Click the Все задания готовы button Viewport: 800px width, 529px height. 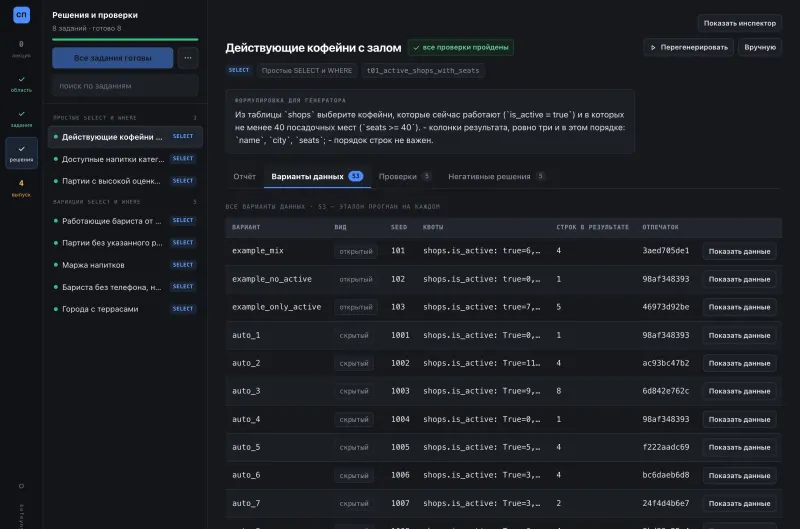coord(112,58)
